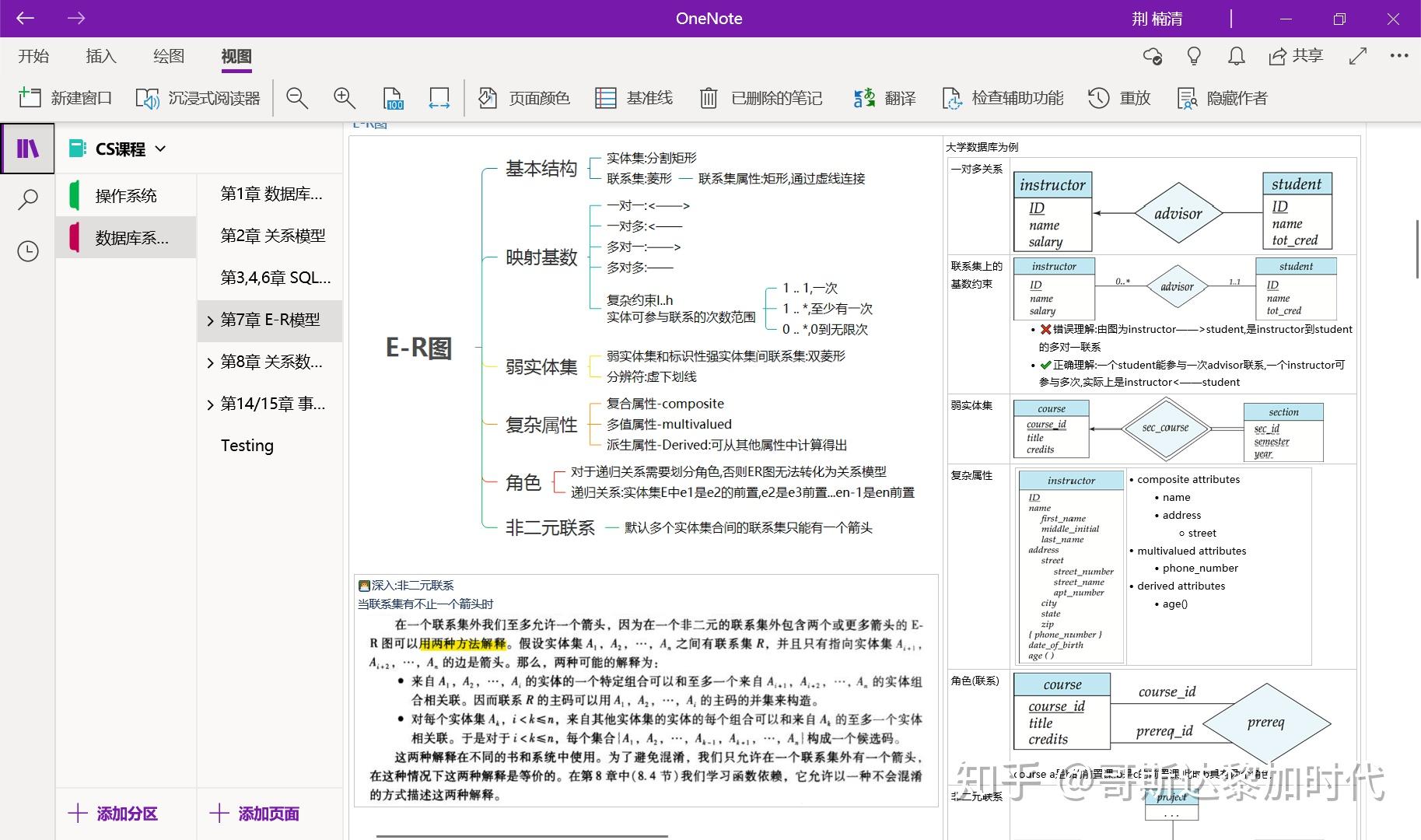This screenshot has width=1421, height=840.
Task: Open the CS课程 notebook dropdown
Action: pos(117,149)
